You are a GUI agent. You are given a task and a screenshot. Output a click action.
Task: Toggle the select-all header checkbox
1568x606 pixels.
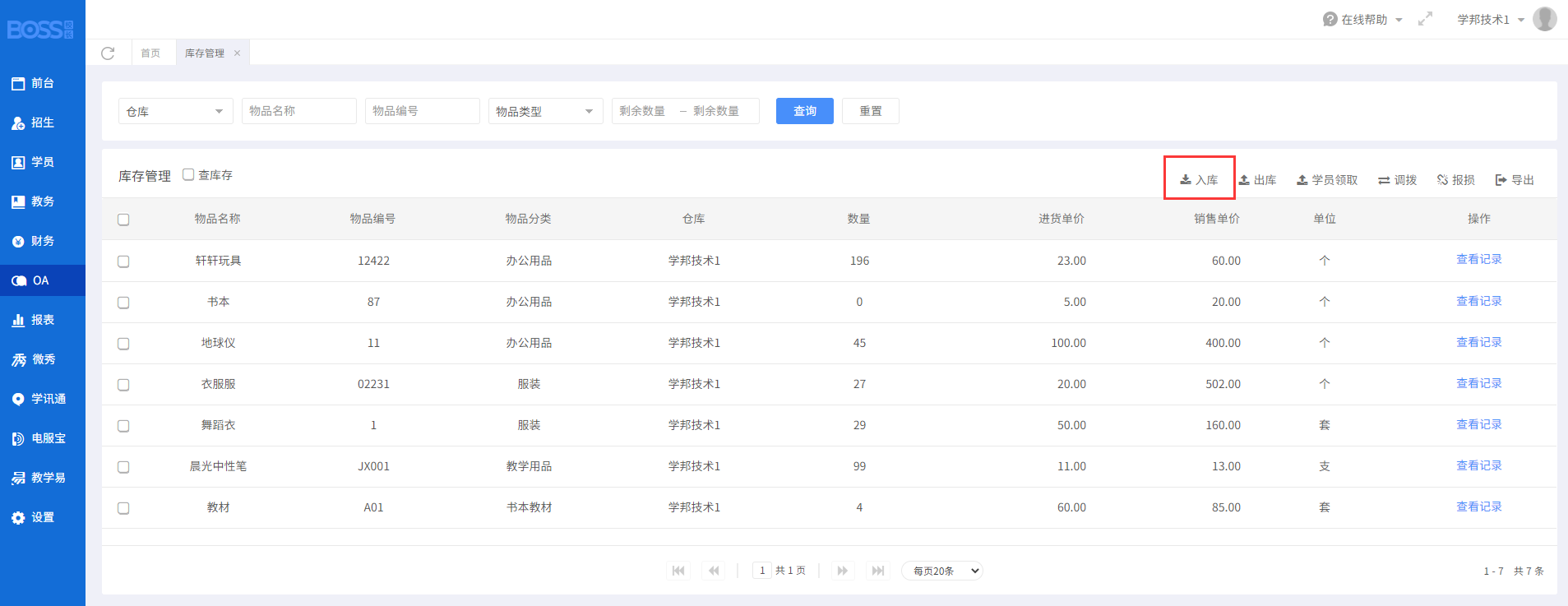[123, 220]
